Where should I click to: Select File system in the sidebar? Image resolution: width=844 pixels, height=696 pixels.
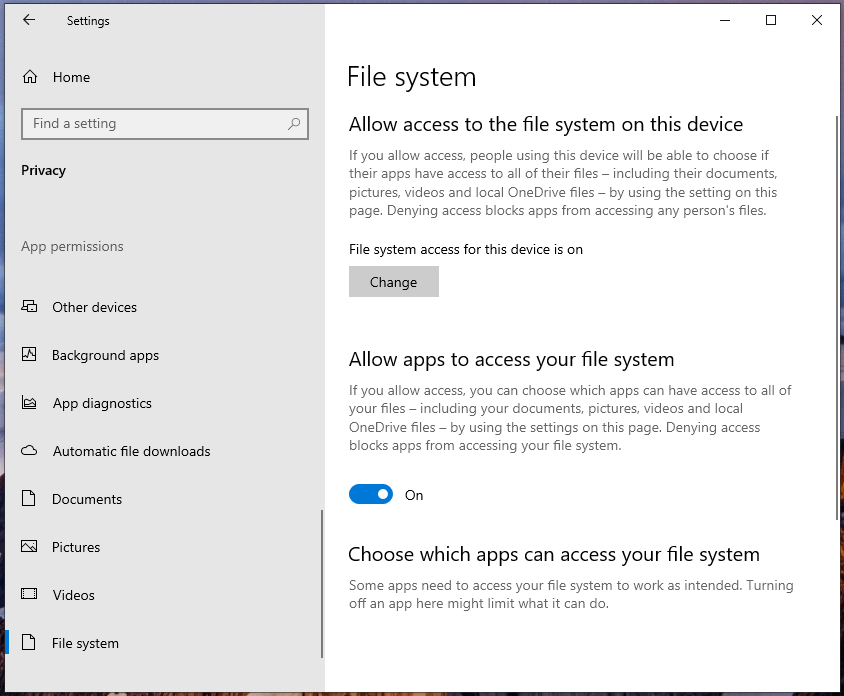click(x=85, y=643)
